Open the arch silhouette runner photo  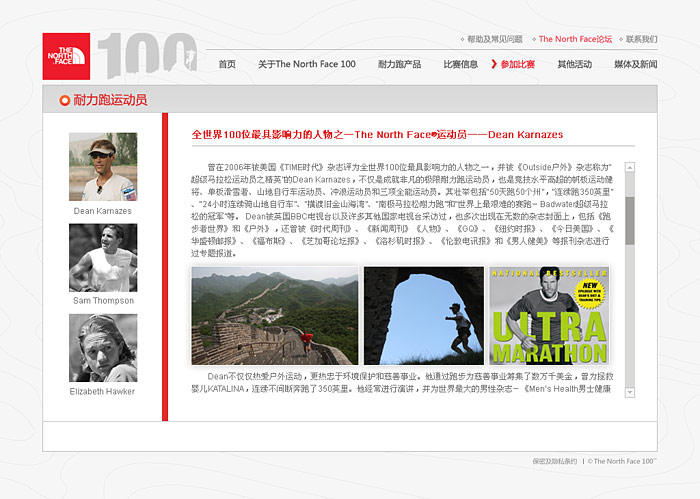[x=424, y=316]
